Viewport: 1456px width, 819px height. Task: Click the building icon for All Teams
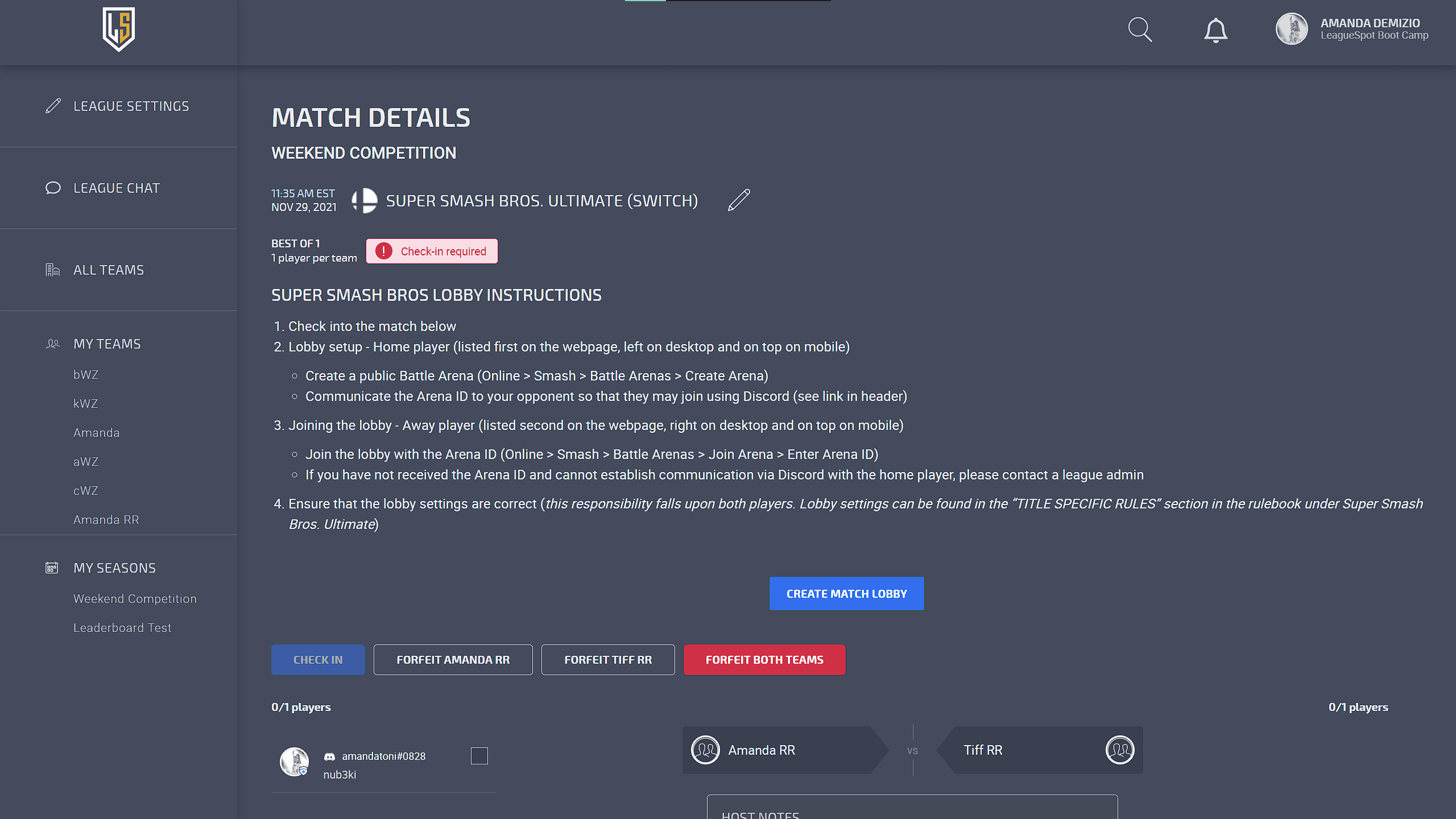tap(53, 270)
